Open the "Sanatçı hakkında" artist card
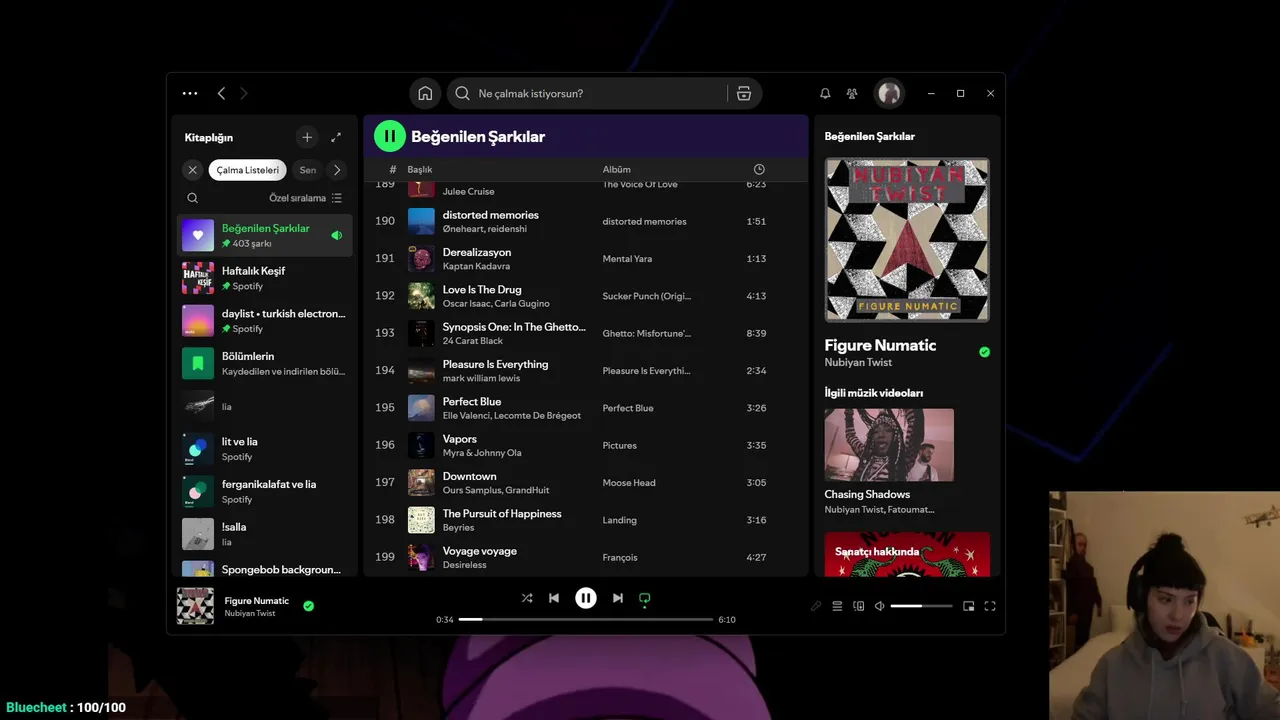 pos(907,554)
